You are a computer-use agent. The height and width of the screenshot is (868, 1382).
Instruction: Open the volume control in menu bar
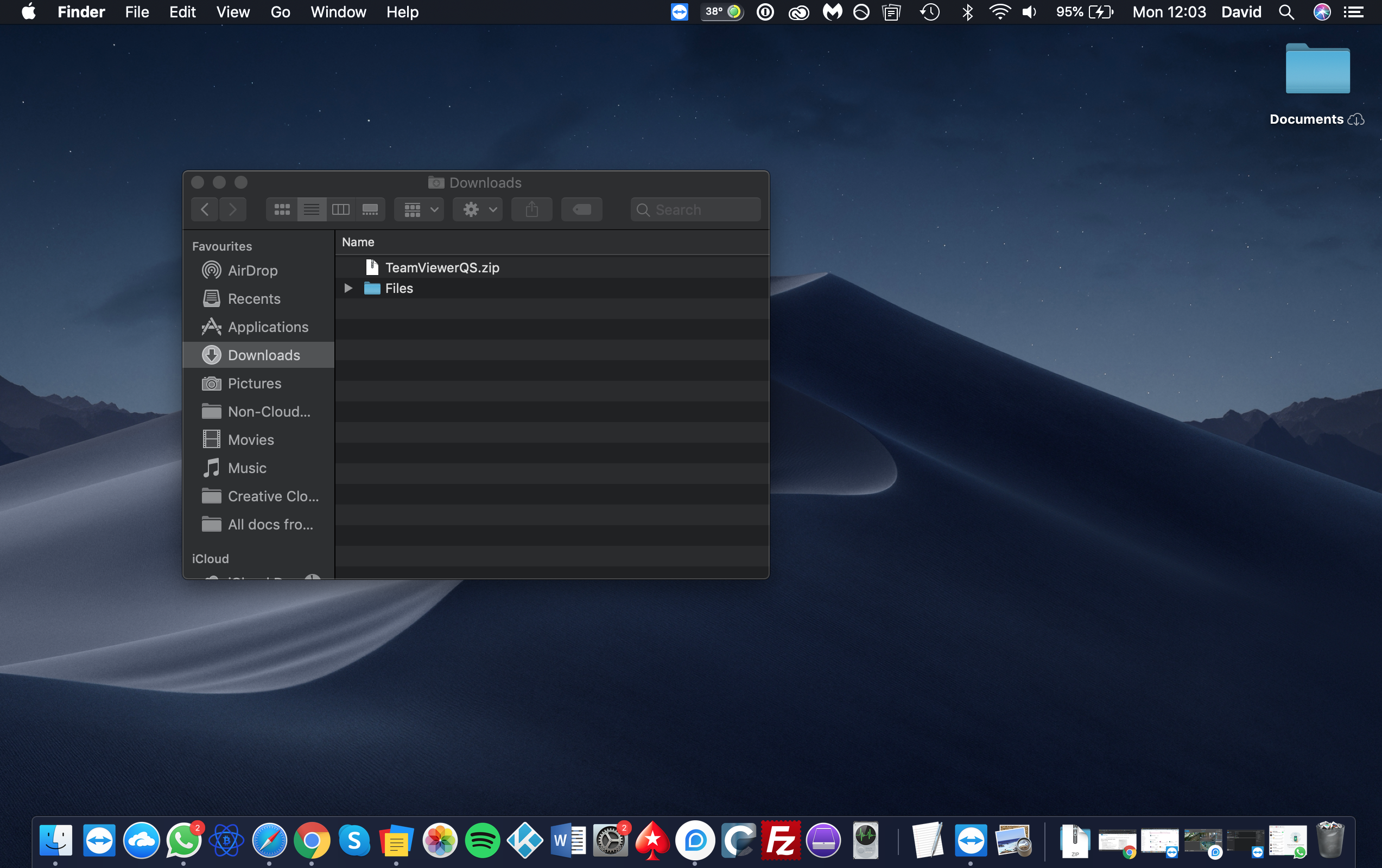pyautogui.click(x=1030, y=12)
